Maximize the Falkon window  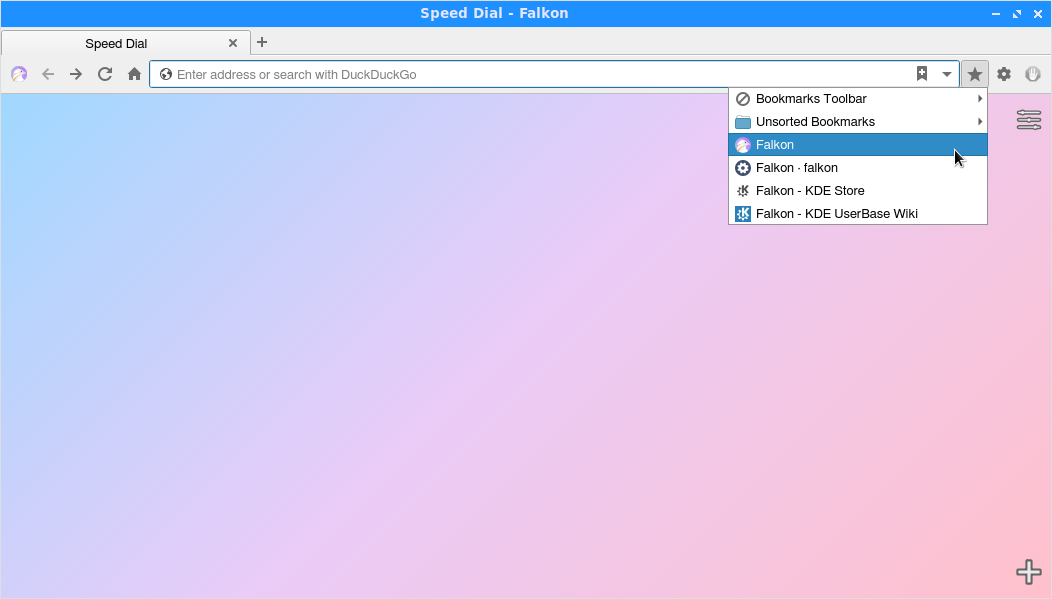pyautogui.click(x=1017, y=13)
